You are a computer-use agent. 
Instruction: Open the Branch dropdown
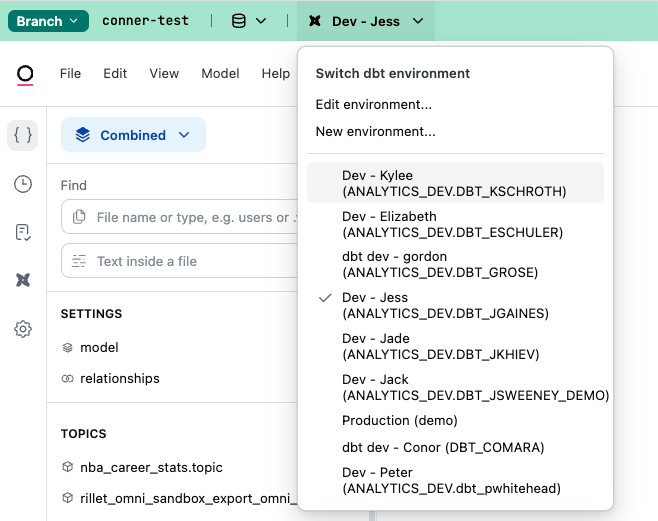click(46, 21)
